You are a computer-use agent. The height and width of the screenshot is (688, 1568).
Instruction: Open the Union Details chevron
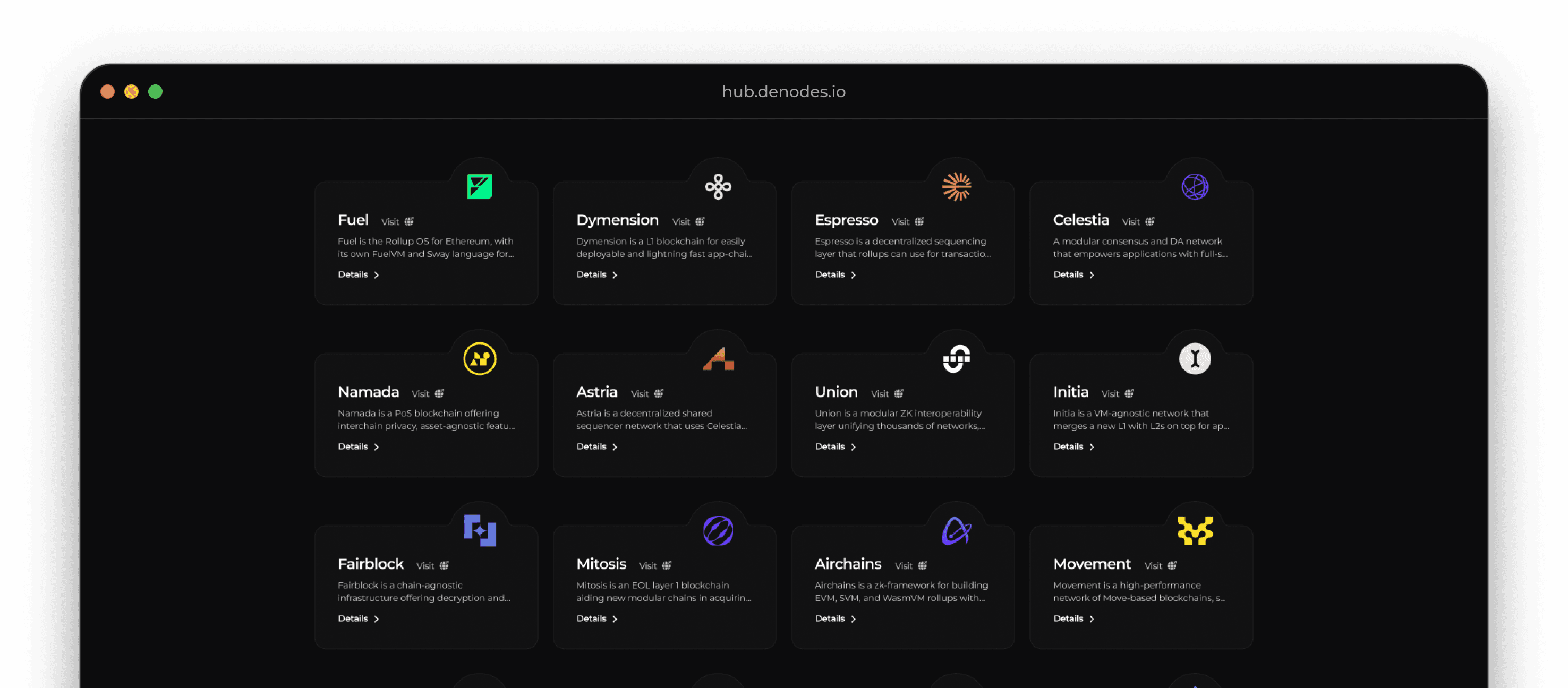pyautogui.click(x=854, y=447)
